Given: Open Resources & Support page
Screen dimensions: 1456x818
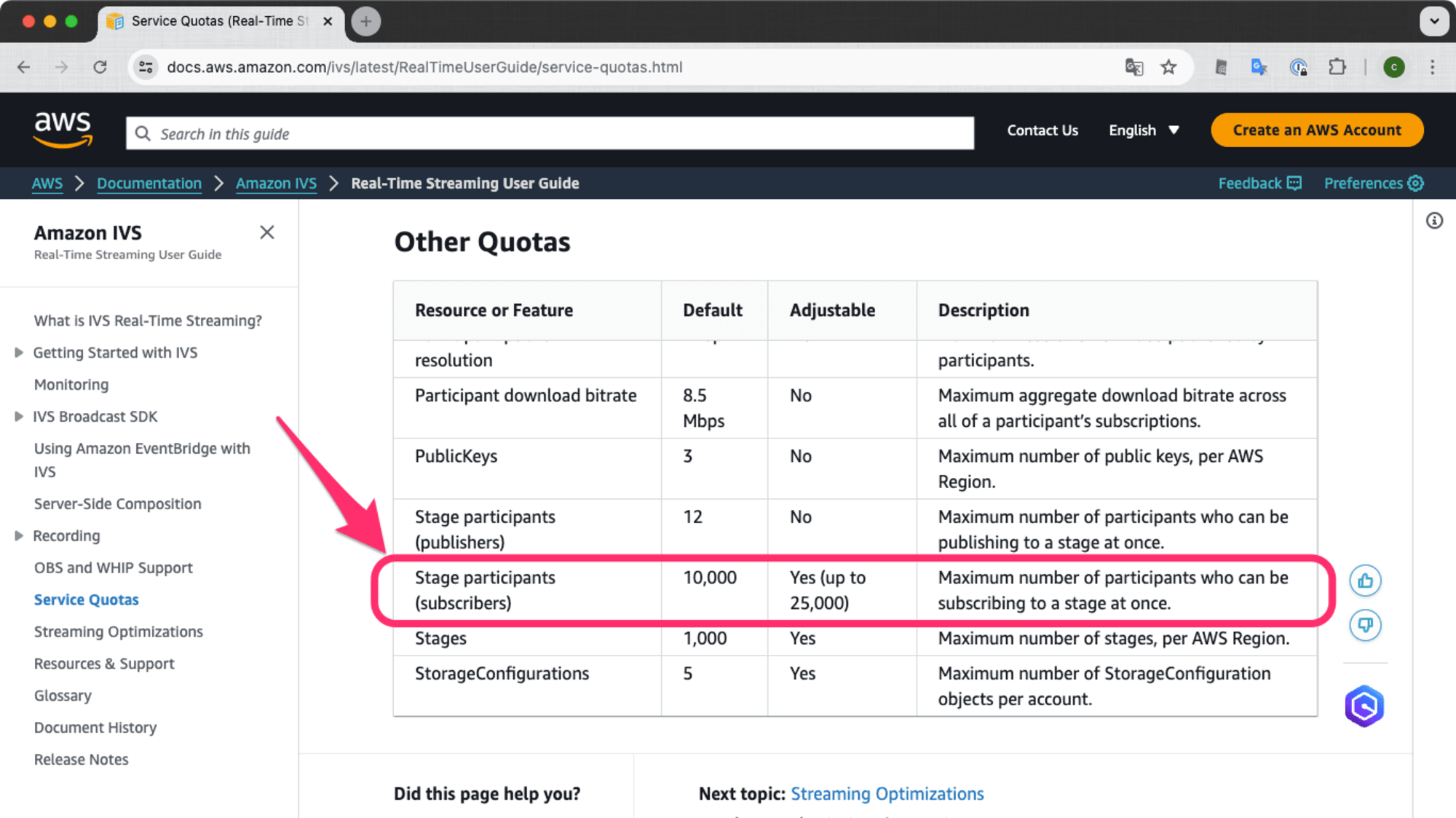Looking at the screenshot, I should [x=104, y=664].
